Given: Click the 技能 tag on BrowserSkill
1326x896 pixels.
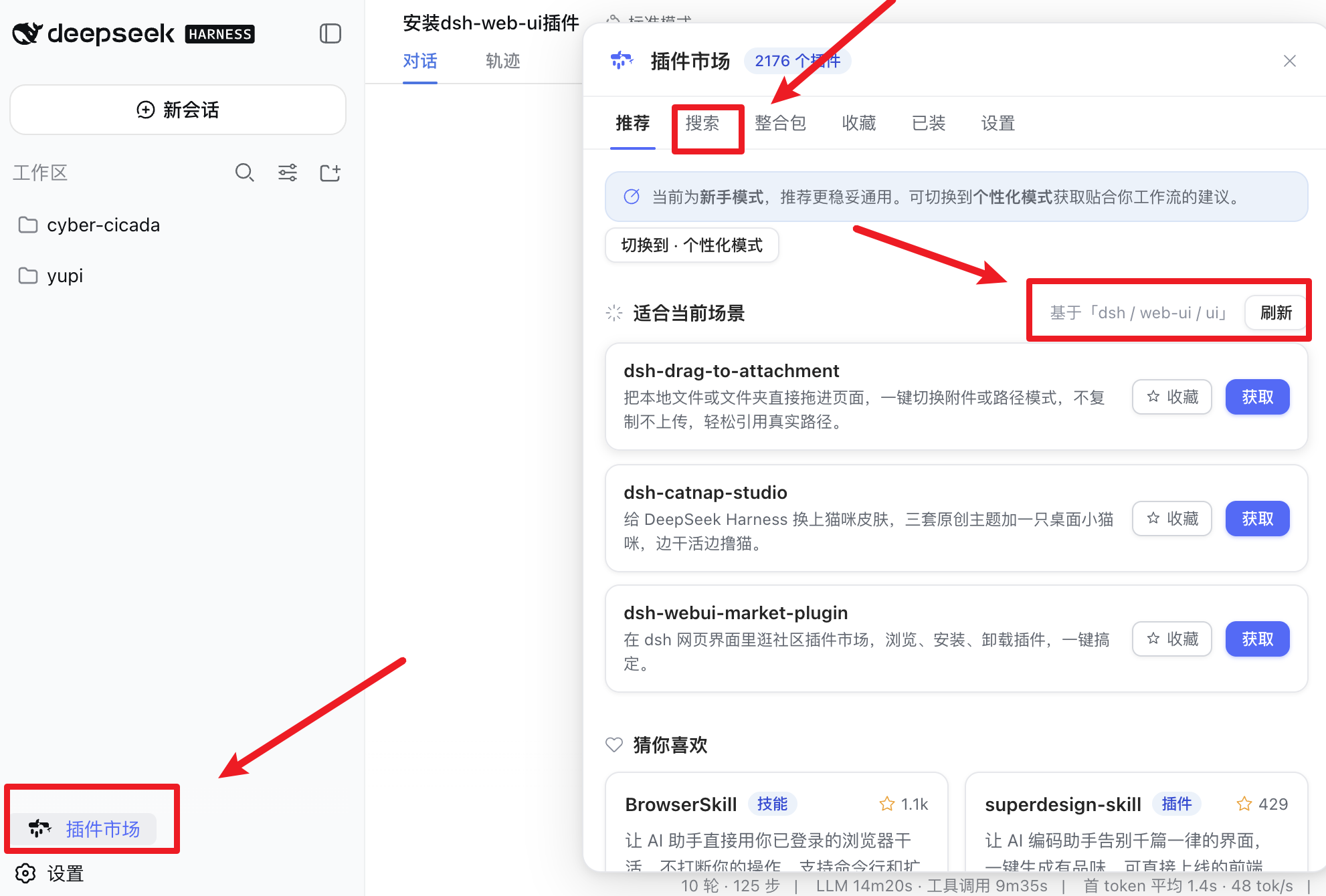Looking at the screenshot, I should [x=772, y=804].
